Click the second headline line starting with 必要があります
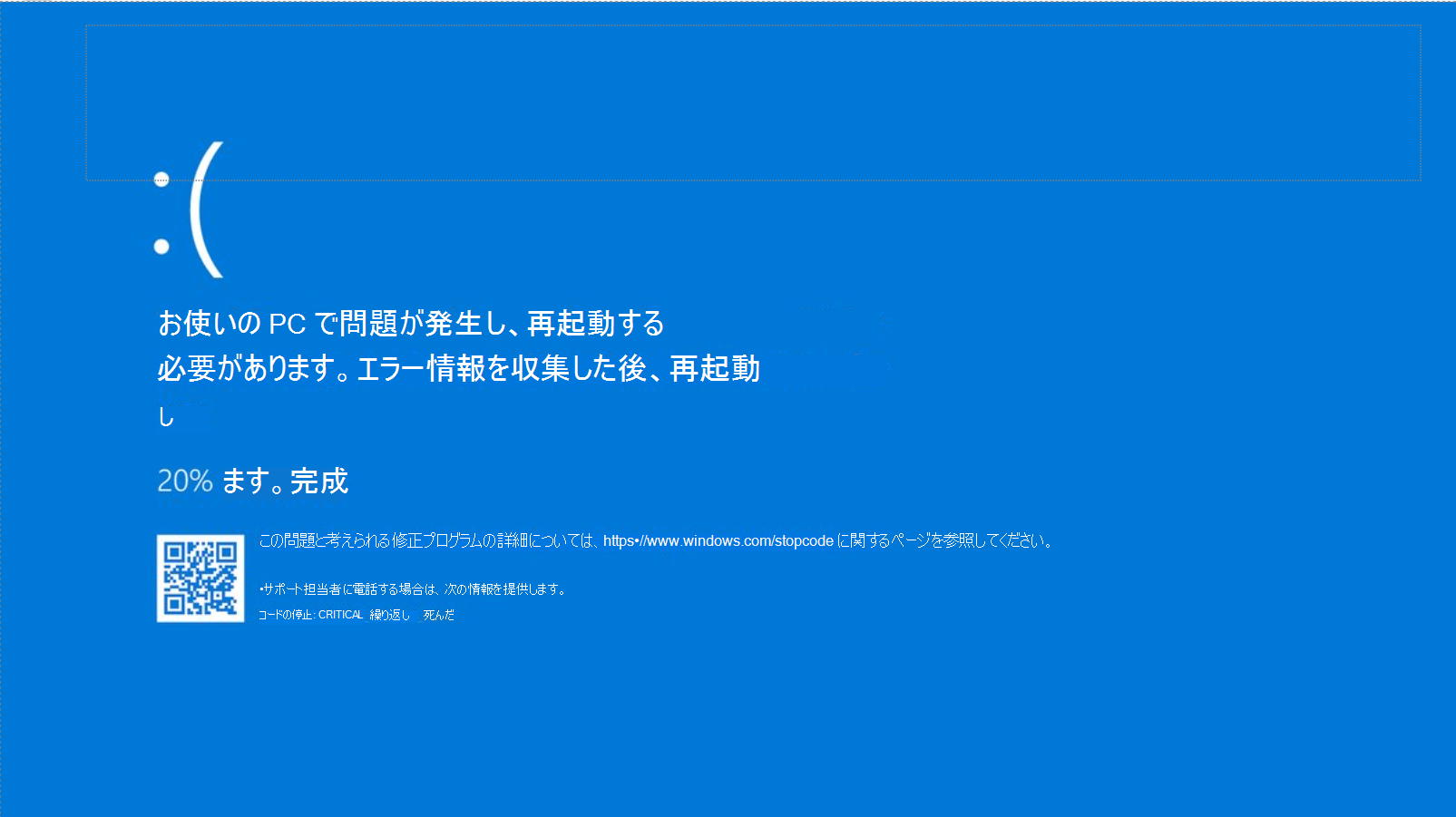This screenshot has width=1456, height=817. point(458,368)
